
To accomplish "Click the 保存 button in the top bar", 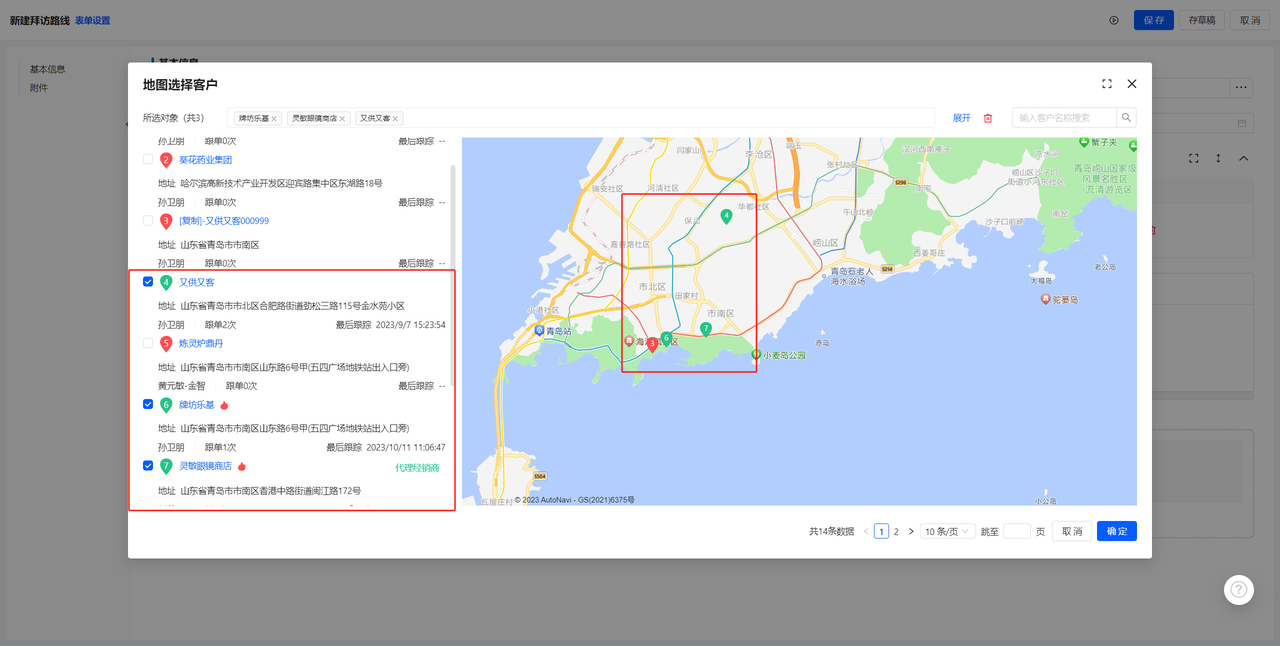I will (x=1154, y=20).
